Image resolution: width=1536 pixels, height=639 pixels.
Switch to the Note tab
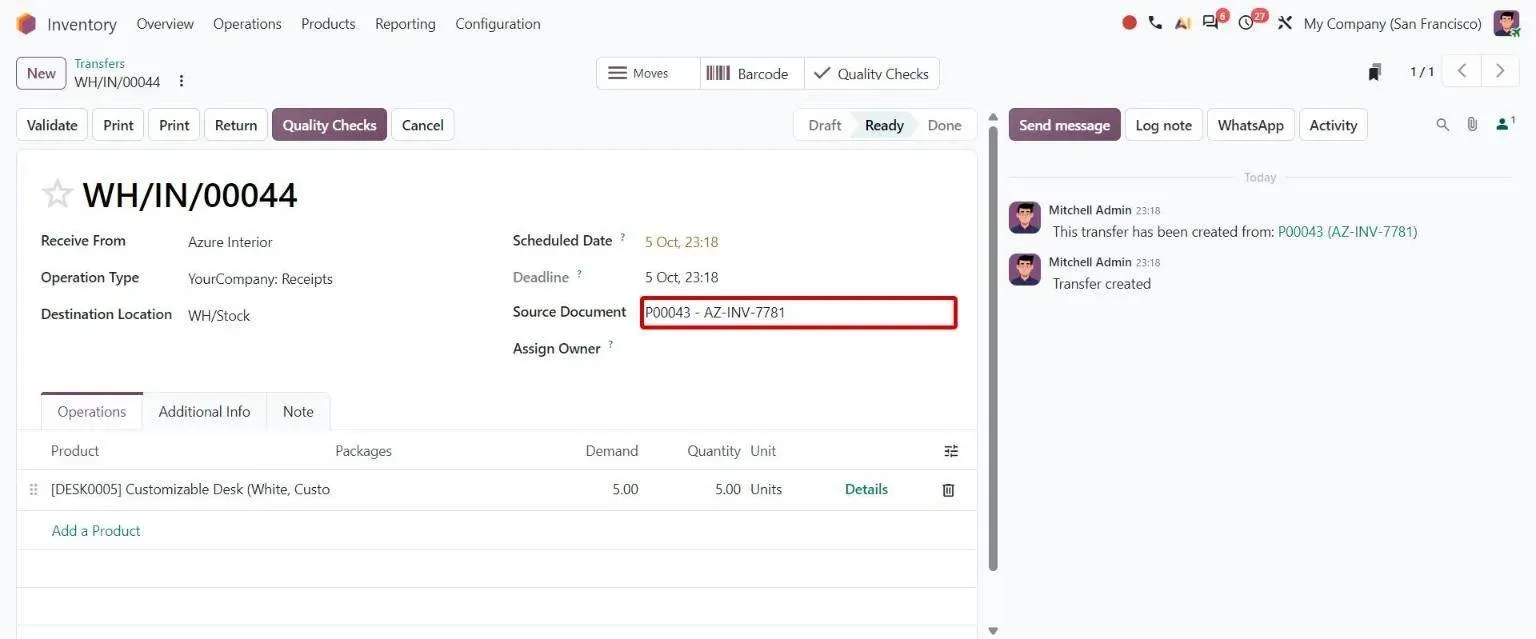298,411
